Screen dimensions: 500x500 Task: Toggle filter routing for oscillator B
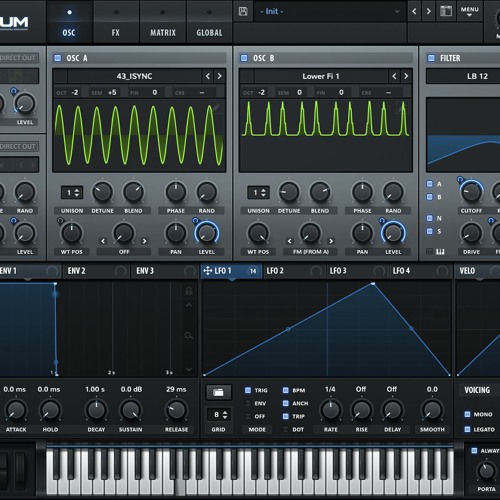click(x=430, y=197)
